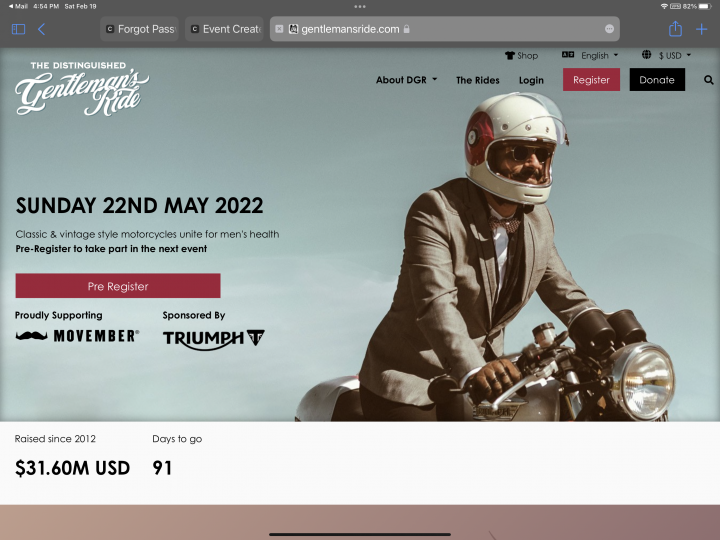The image size is (720, 540).
Task: Return to the Mail app via status bar
Action: (18, 6)
